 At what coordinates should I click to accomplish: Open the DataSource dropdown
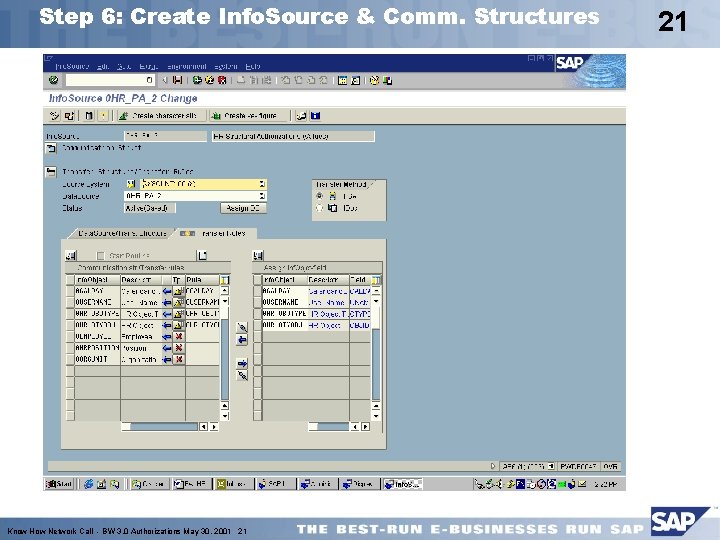tap(262, 196)
